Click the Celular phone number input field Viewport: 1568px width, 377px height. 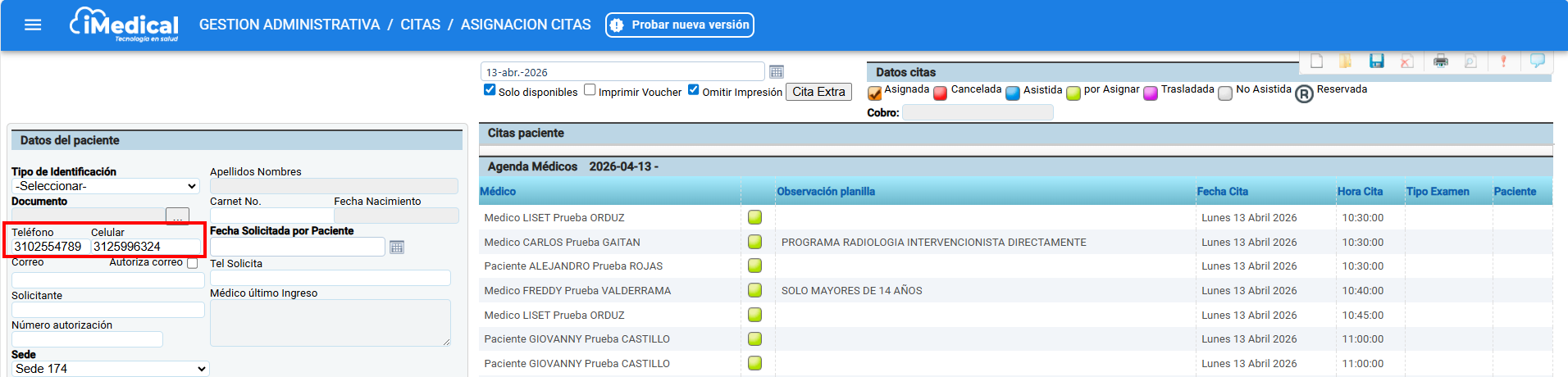point(145,247)
